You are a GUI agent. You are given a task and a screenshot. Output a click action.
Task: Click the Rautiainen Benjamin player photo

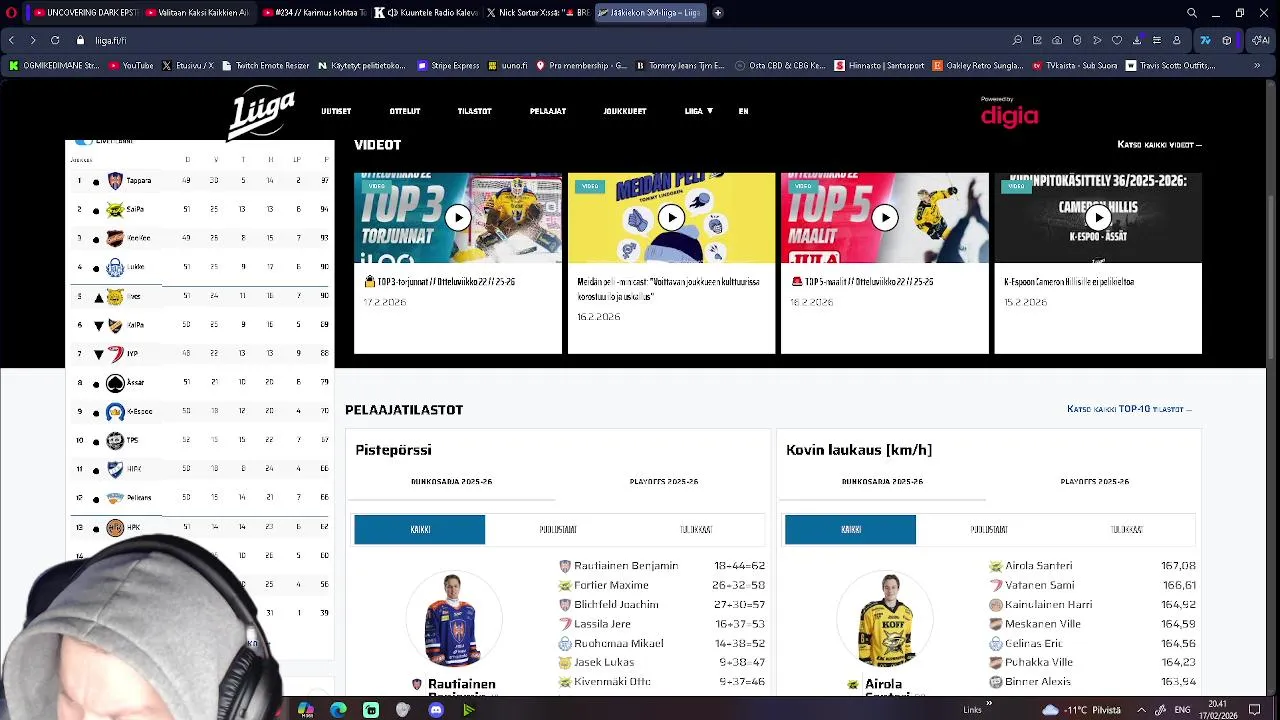453,620
